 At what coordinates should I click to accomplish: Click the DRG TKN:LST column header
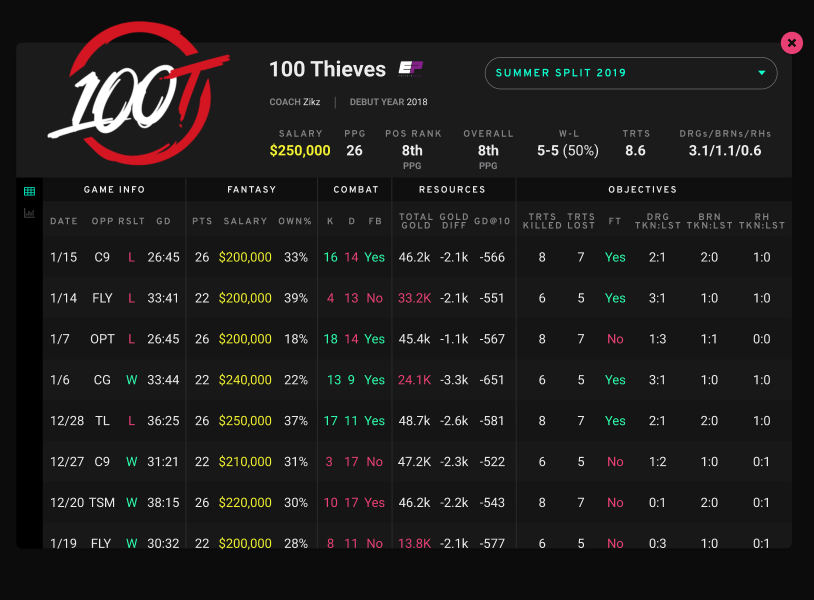(658, 221)
